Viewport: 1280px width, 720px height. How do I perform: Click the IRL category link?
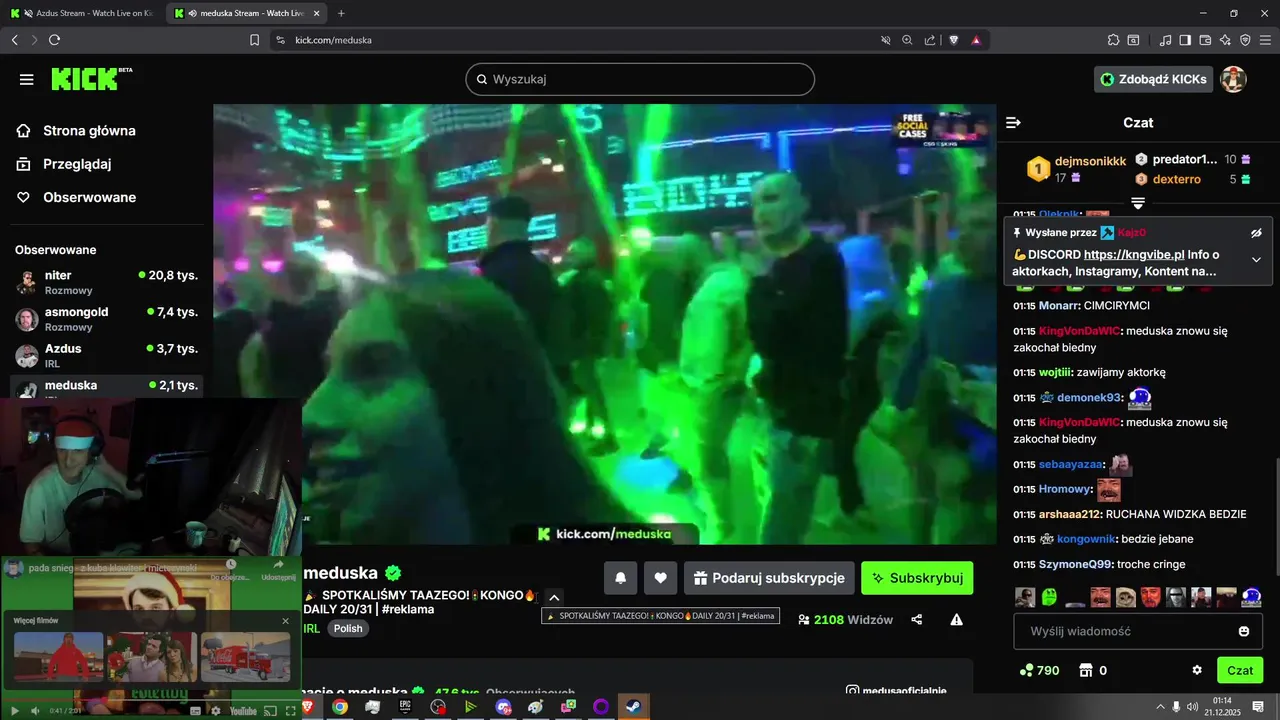pyautogui.click(x=311, y=629)
